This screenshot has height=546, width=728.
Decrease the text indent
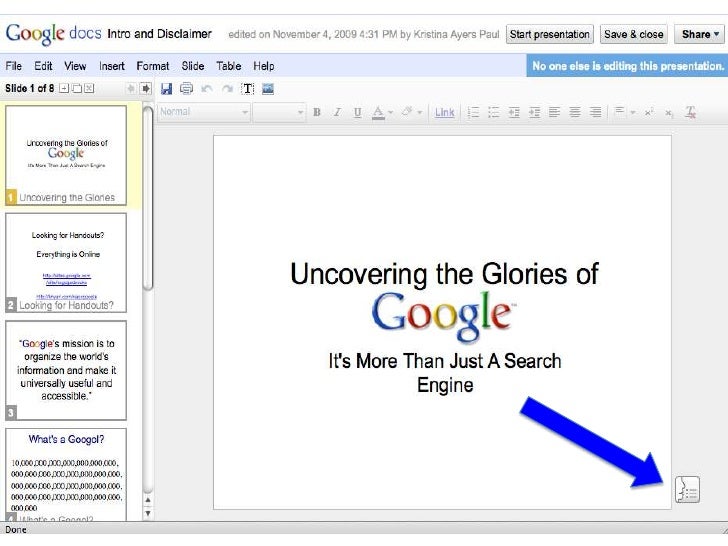514,112
